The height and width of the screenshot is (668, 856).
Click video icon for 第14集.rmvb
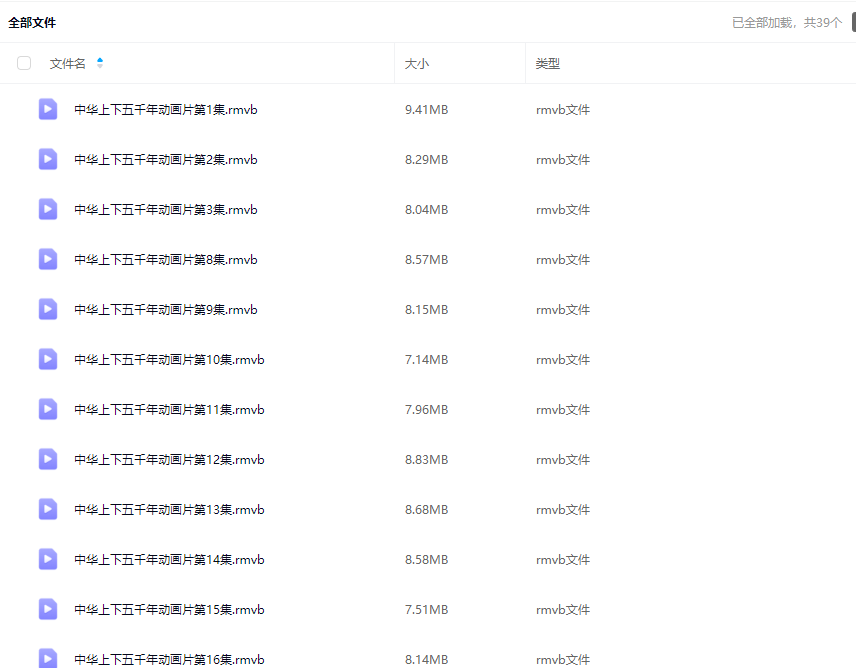48,559
